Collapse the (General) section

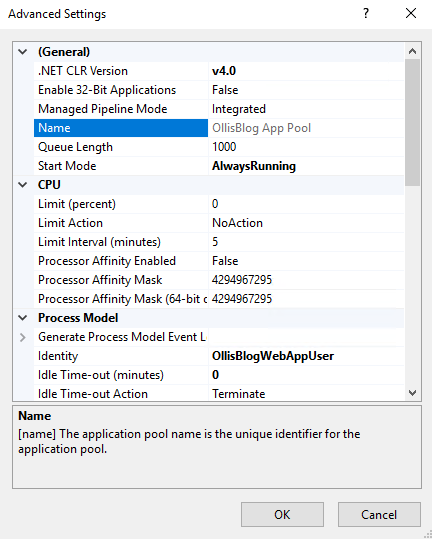coord(23,52)
